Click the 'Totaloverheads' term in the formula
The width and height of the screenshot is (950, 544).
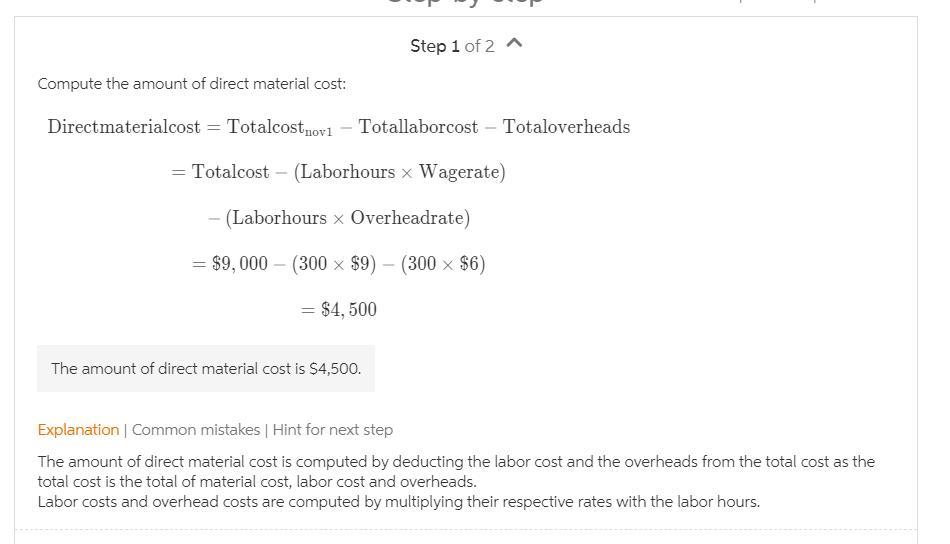point(566,127)
